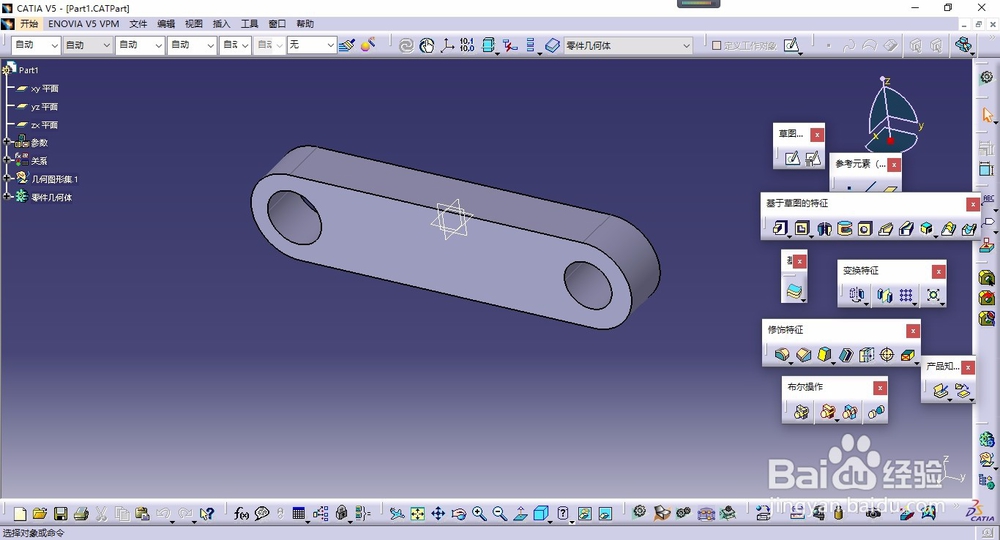Open the 工具 menu
The height and width of the screenshot is (540, 1000).
(249, 24)
